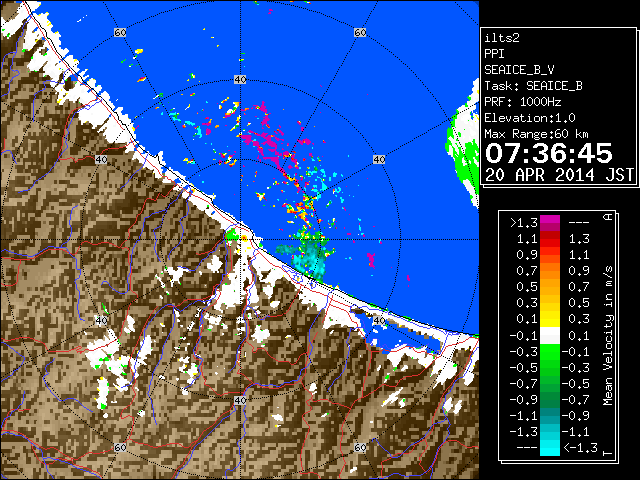Click the 40 km ring label north of center

[240, 80]
